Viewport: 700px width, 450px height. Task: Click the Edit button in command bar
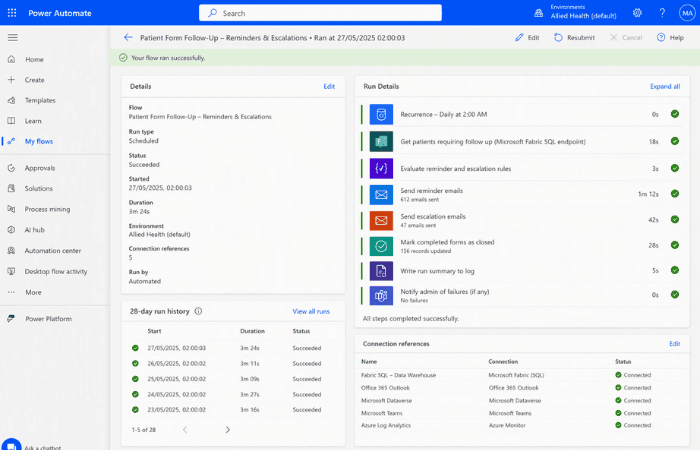(527, 38)
